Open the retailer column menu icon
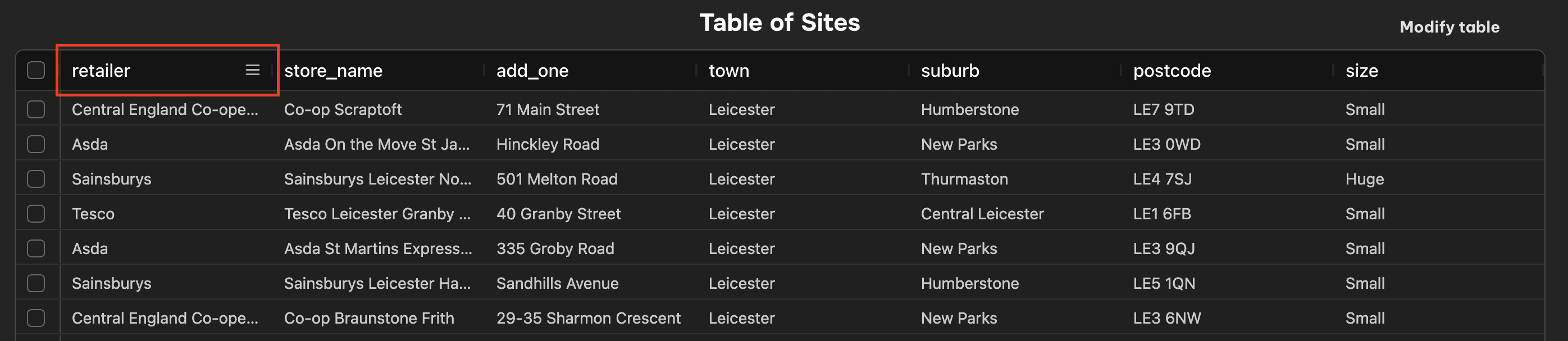 253,71
